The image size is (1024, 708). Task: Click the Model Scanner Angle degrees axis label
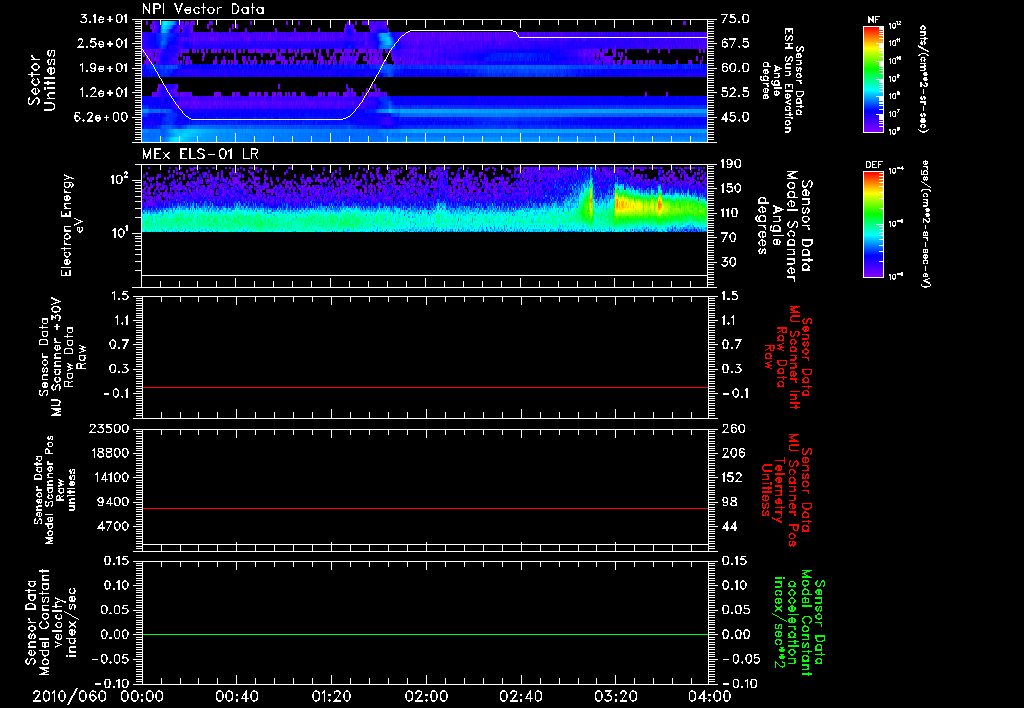click(x=784, y=226)
